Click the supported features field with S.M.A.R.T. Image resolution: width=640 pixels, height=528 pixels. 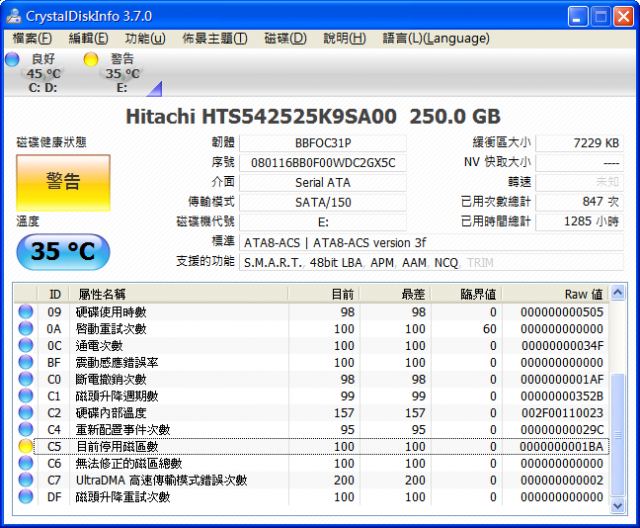[431, 262]
